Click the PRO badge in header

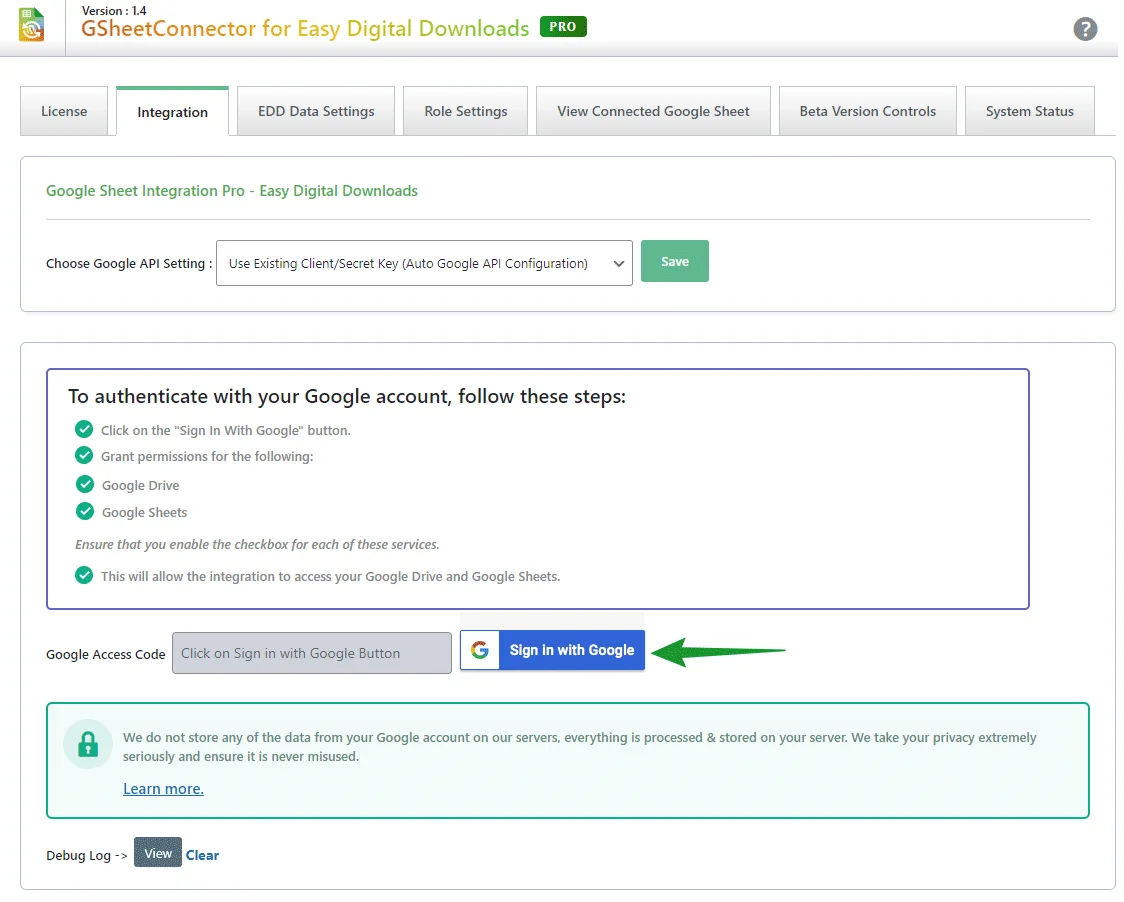(563, 27)
